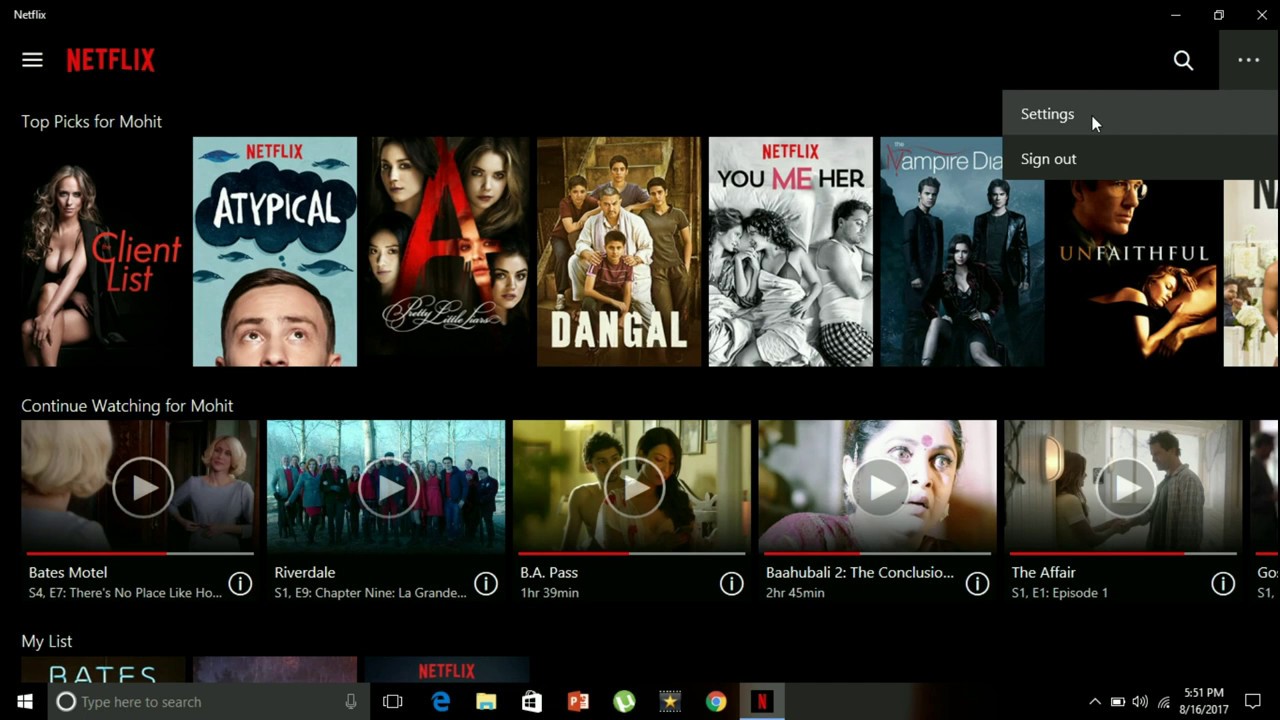The width and height of the screenshot is (1280, 720).
Task: Click "Top Picks for Mohit" heading
Action: [x=92, y=122]
